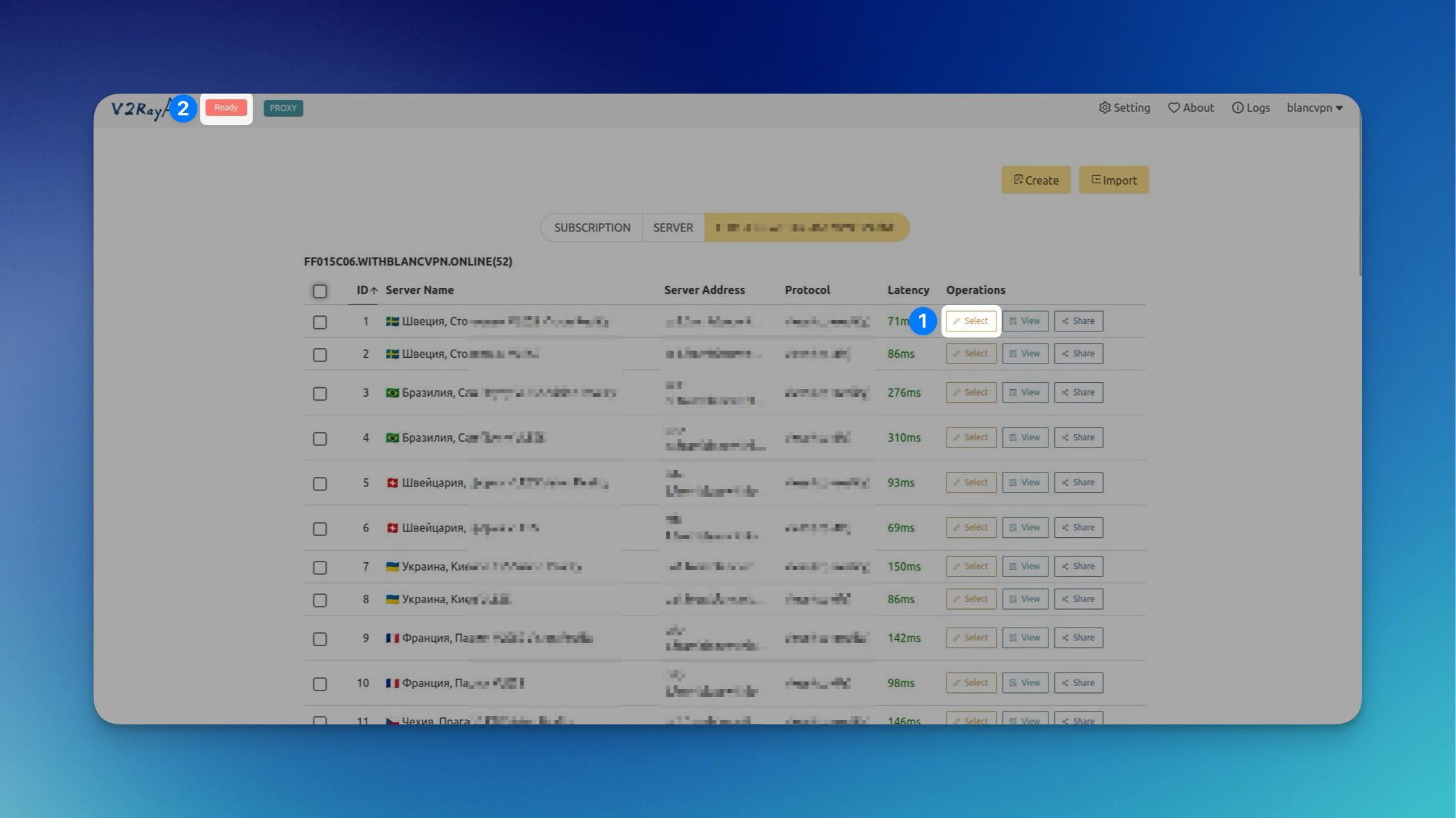This screenshot has width=1456, height=818.
Task: Click the Setting gear icon
Action: [1104, 108]
